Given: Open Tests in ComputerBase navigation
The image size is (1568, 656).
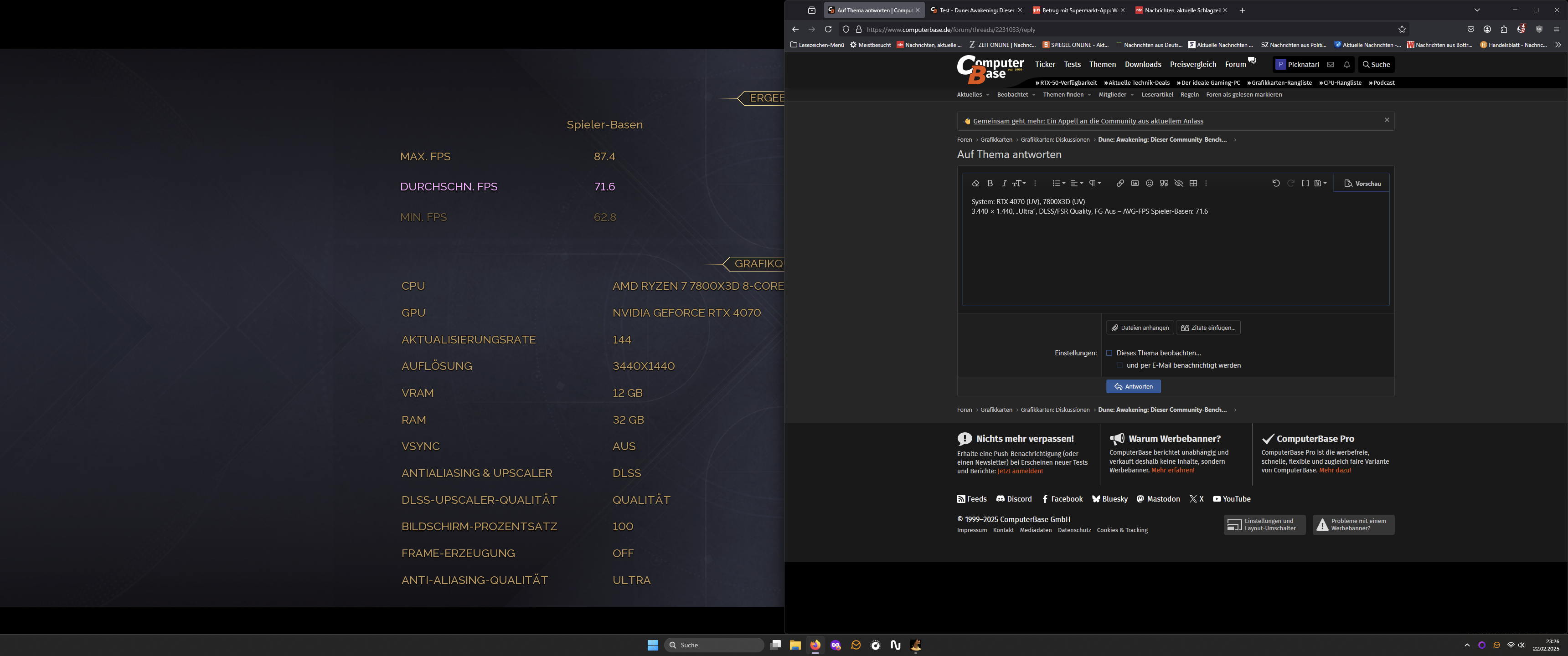Looking at the screenshot, I should (x=1072, y=65).
